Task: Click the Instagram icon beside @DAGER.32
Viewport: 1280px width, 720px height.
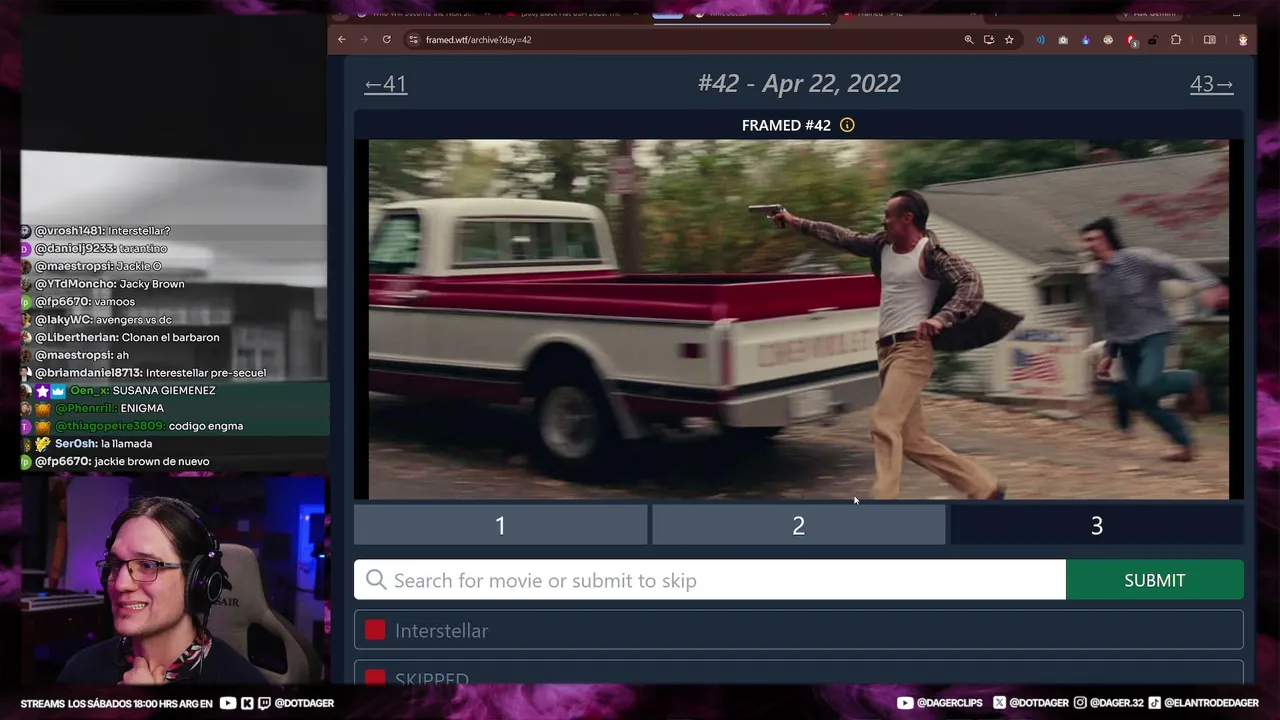Action: 1081,703
